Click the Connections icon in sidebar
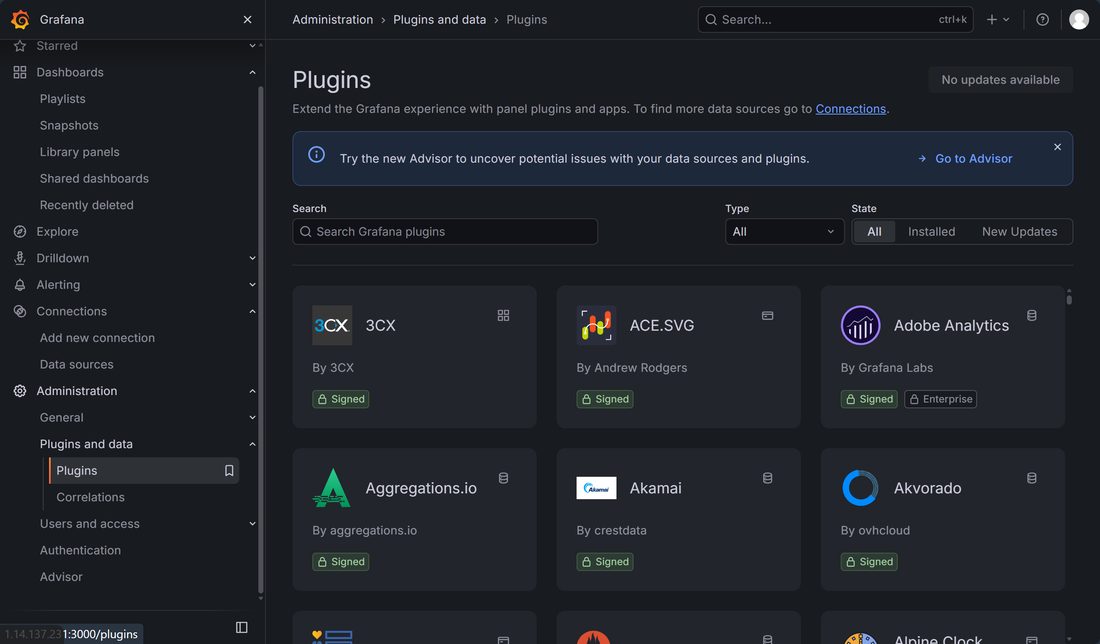Viewport: 1100px width, 644px height. pyautogui.click(x=20, y=311)
